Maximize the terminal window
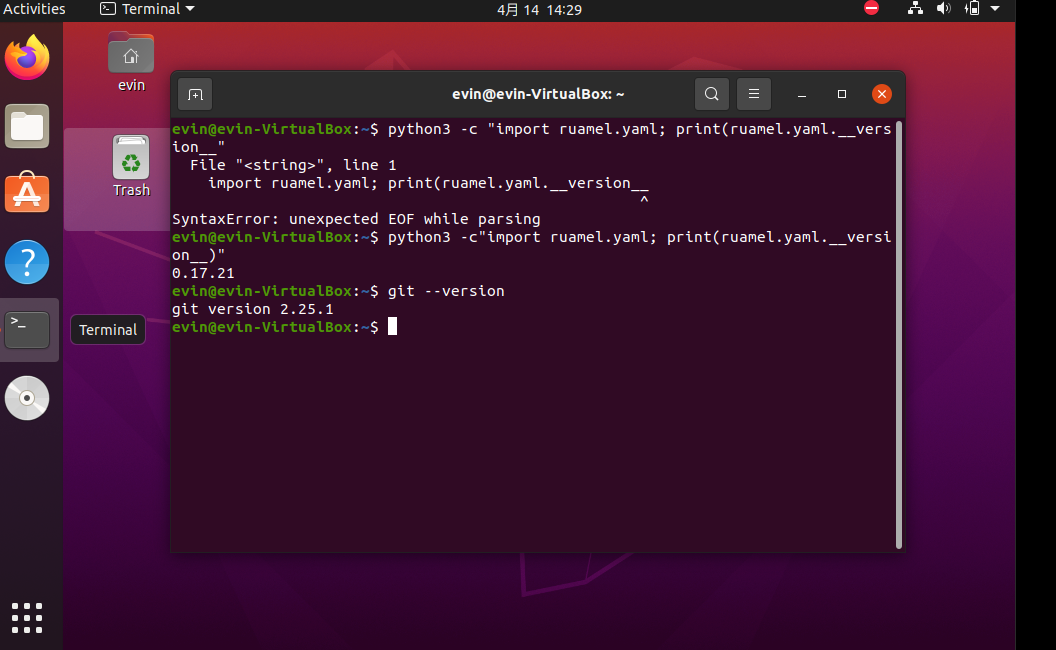The width and height of the screenshot is (1056, 650). click(842, 94)
